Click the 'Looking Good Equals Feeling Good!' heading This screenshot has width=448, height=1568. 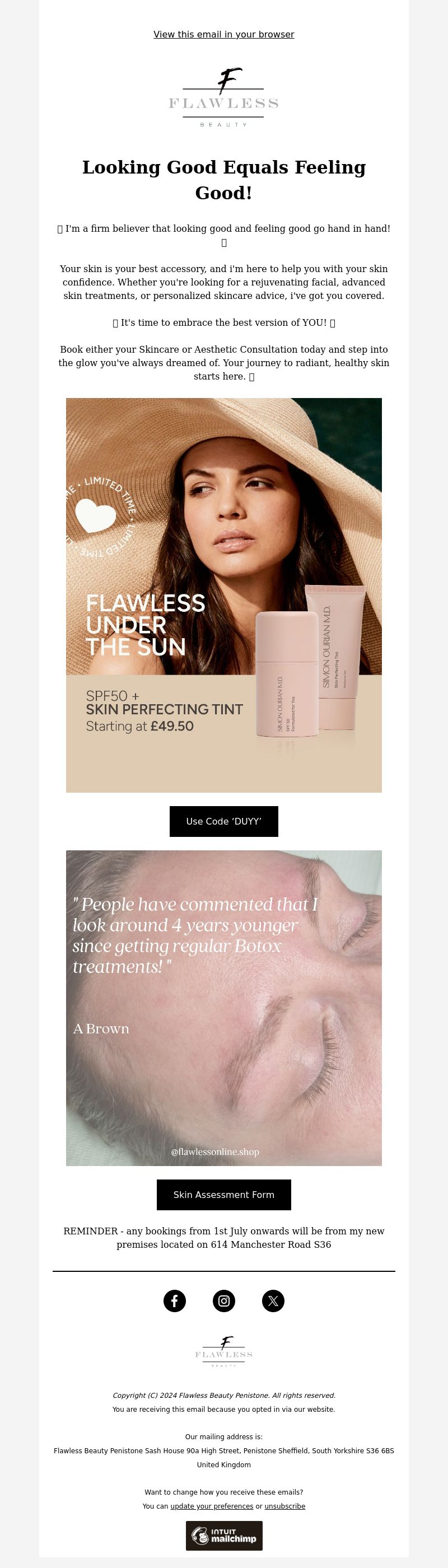224,180
